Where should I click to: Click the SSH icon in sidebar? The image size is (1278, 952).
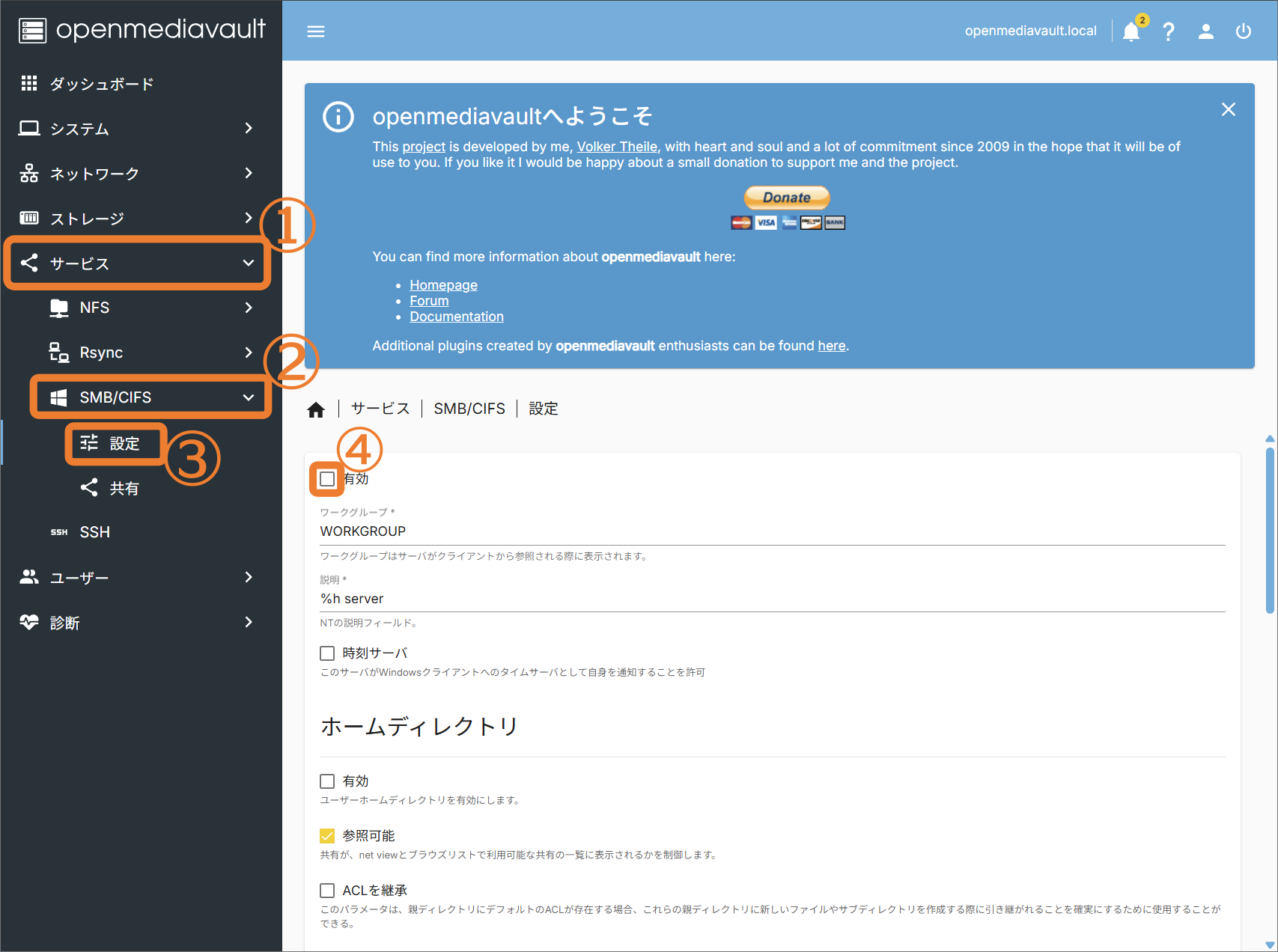tap(59, 532)
